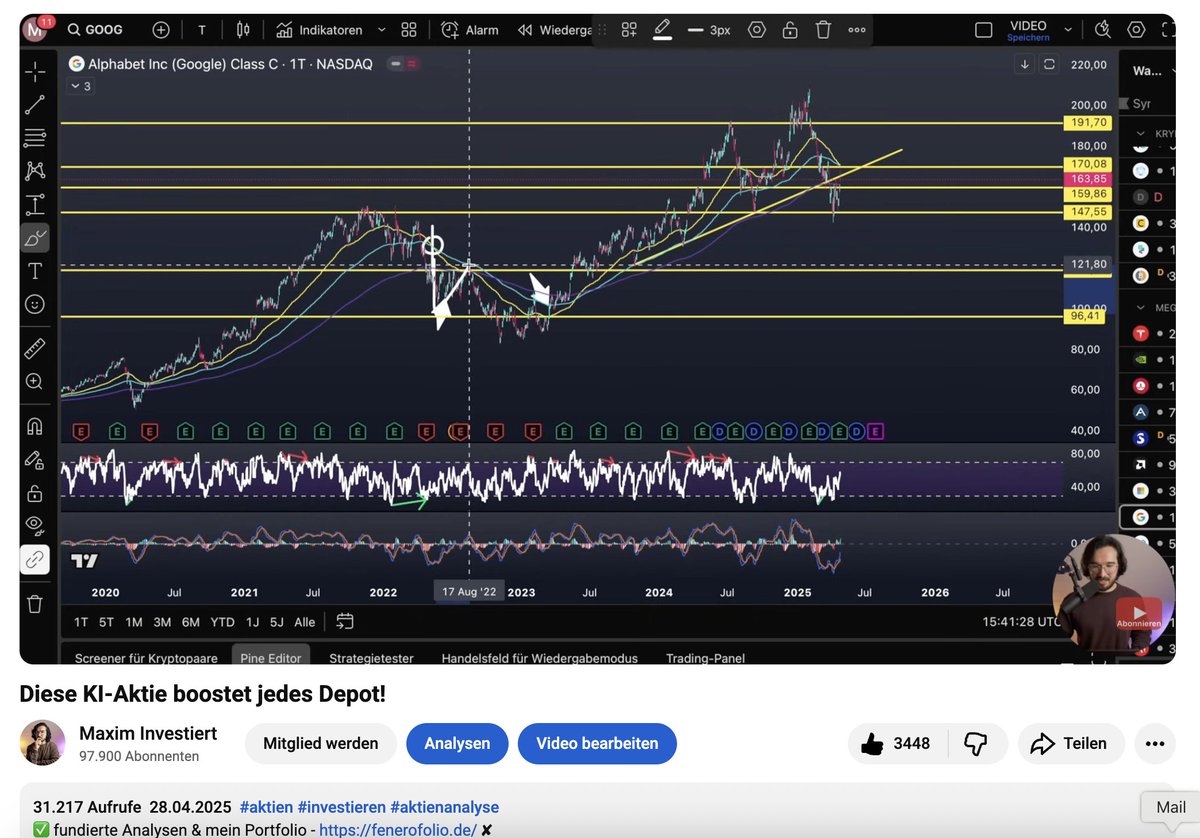Select the Text tool in the left toolbar

coord(35,271)
